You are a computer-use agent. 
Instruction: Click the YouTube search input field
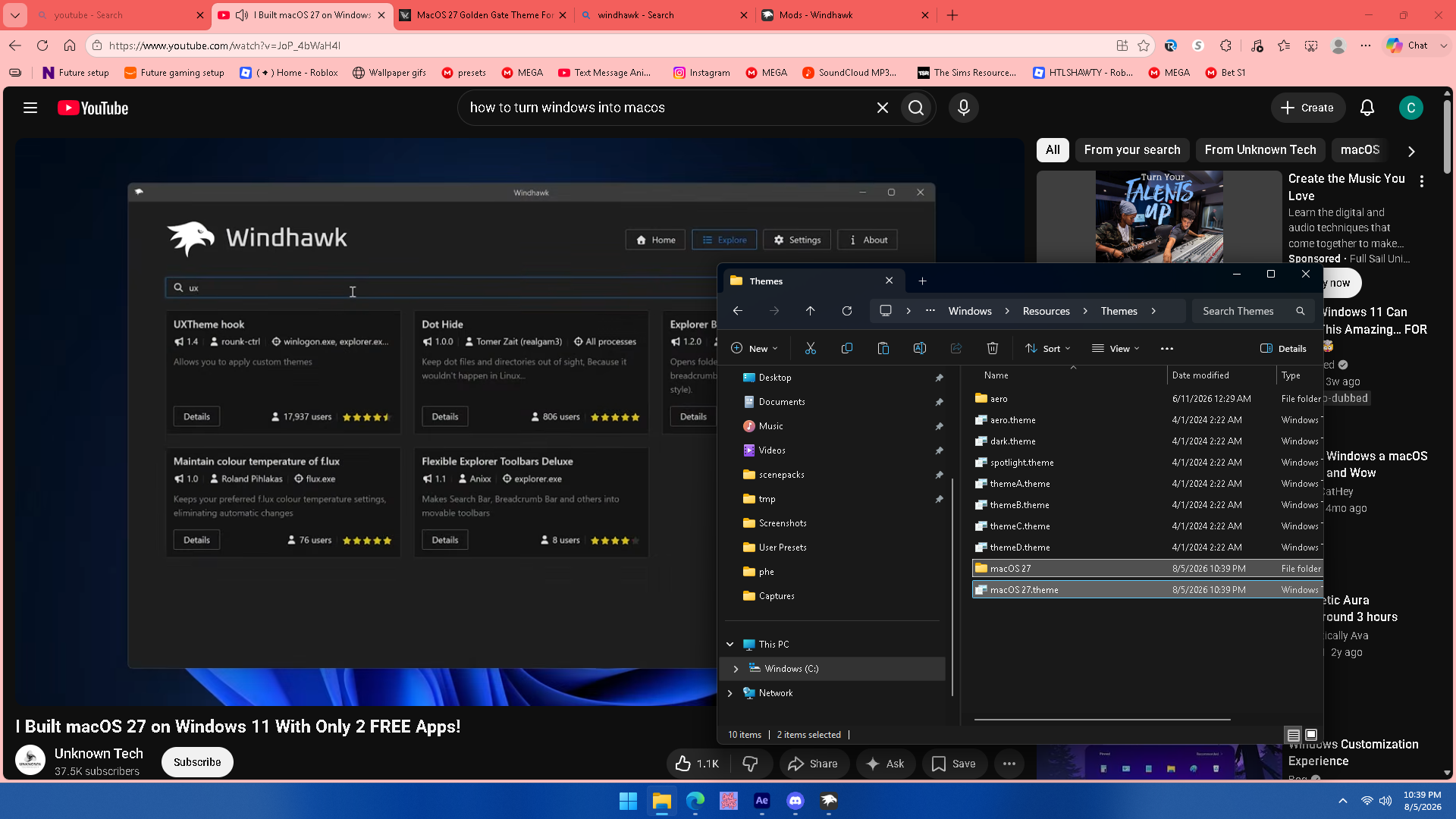coord(667,108)
